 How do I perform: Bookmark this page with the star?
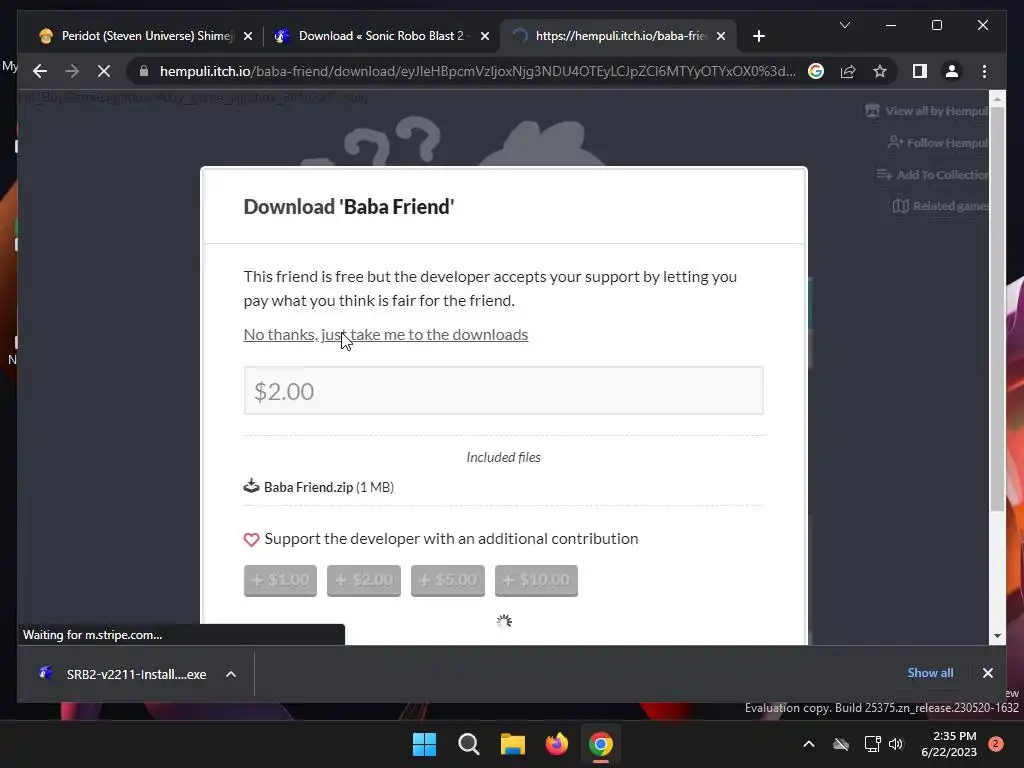880,71
